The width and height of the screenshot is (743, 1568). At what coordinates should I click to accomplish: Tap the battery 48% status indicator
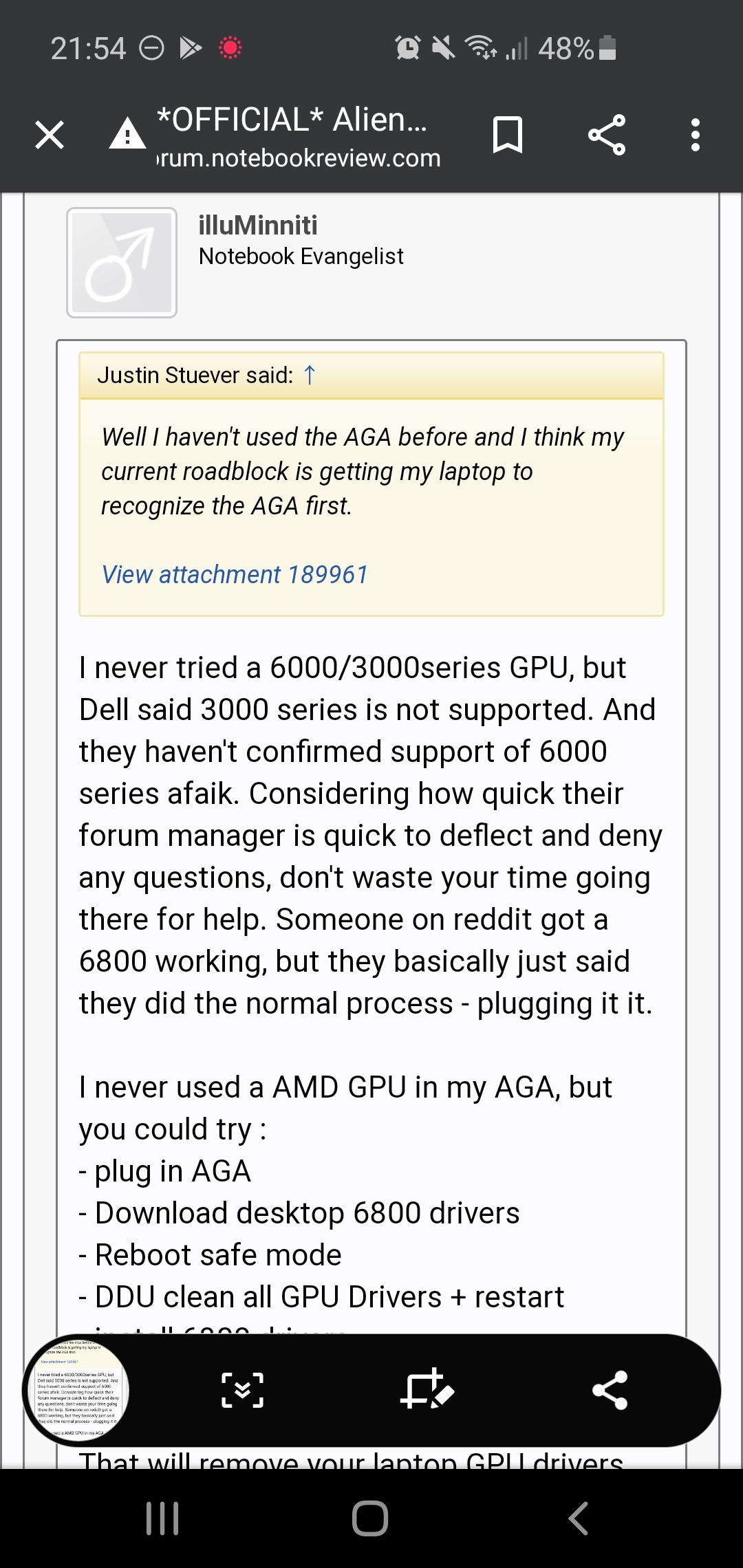point(577,48)
